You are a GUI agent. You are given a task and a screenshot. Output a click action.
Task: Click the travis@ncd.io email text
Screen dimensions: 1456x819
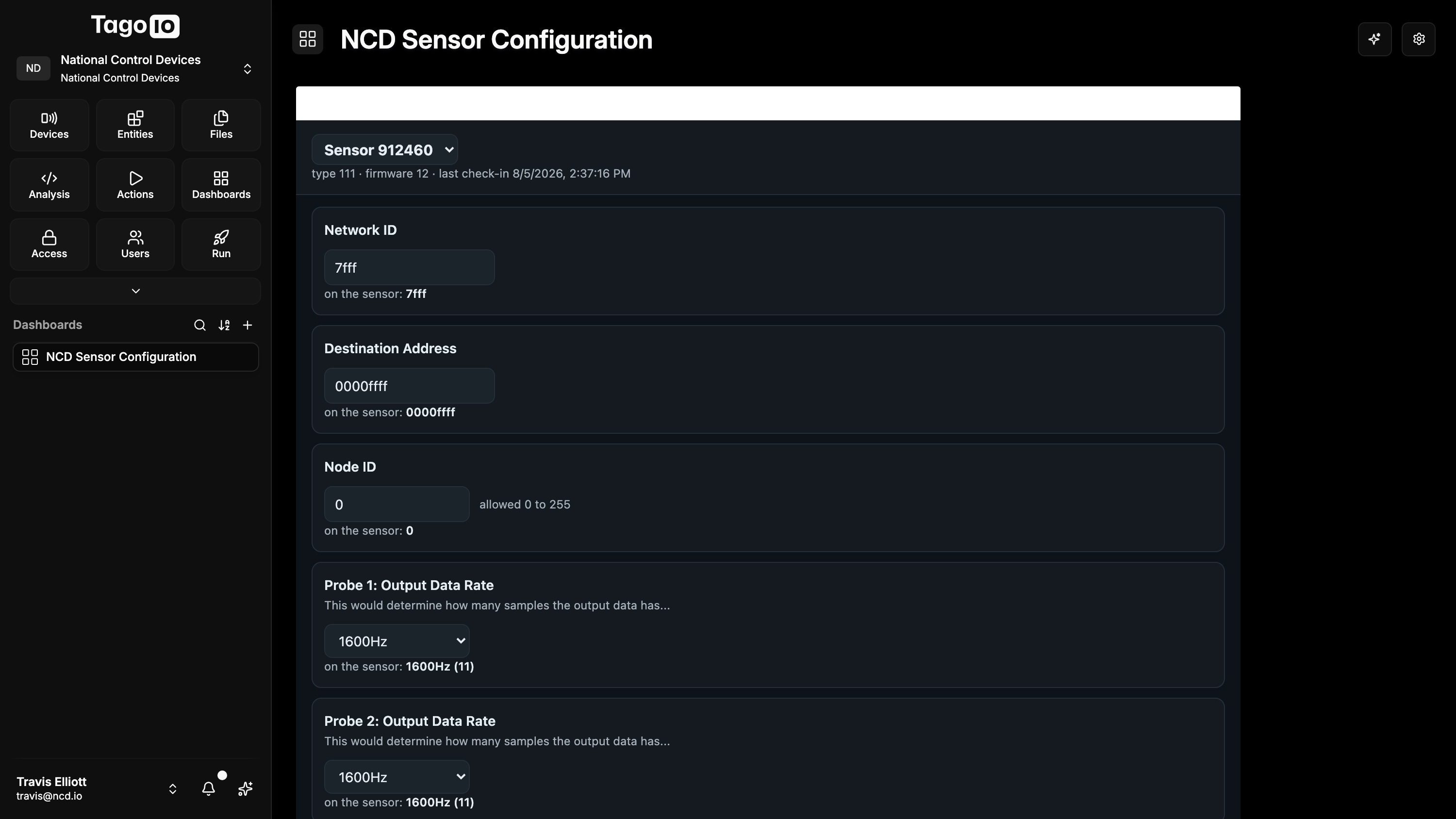coord(49,796)
